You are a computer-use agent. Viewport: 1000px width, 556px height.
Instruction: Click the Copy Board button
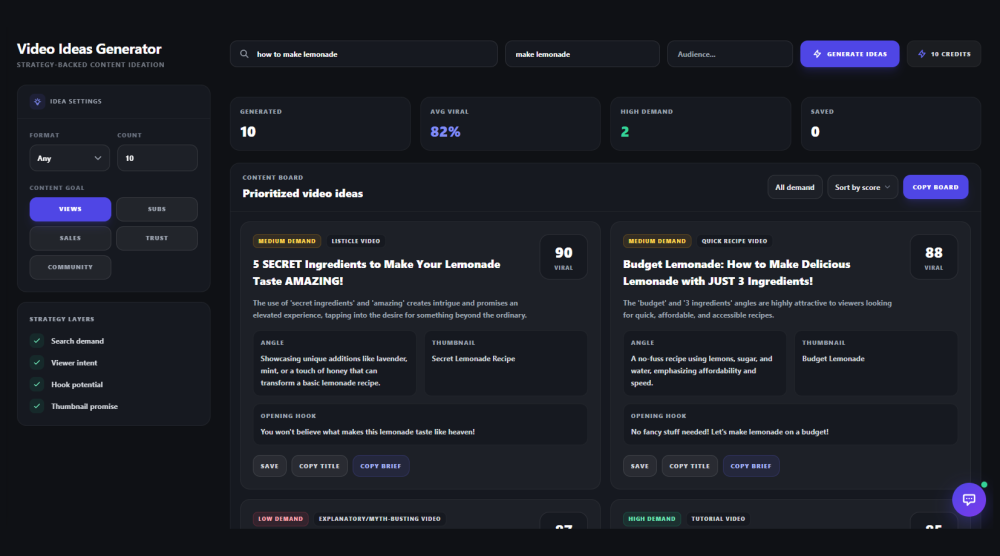936,187
